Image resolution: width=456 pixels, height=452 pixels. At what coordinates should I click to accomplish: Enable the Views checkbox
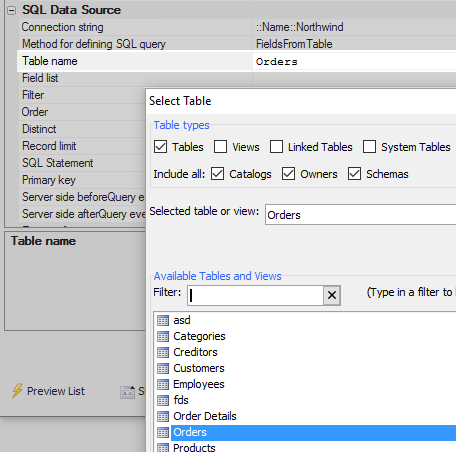click(x=220, y=147)
